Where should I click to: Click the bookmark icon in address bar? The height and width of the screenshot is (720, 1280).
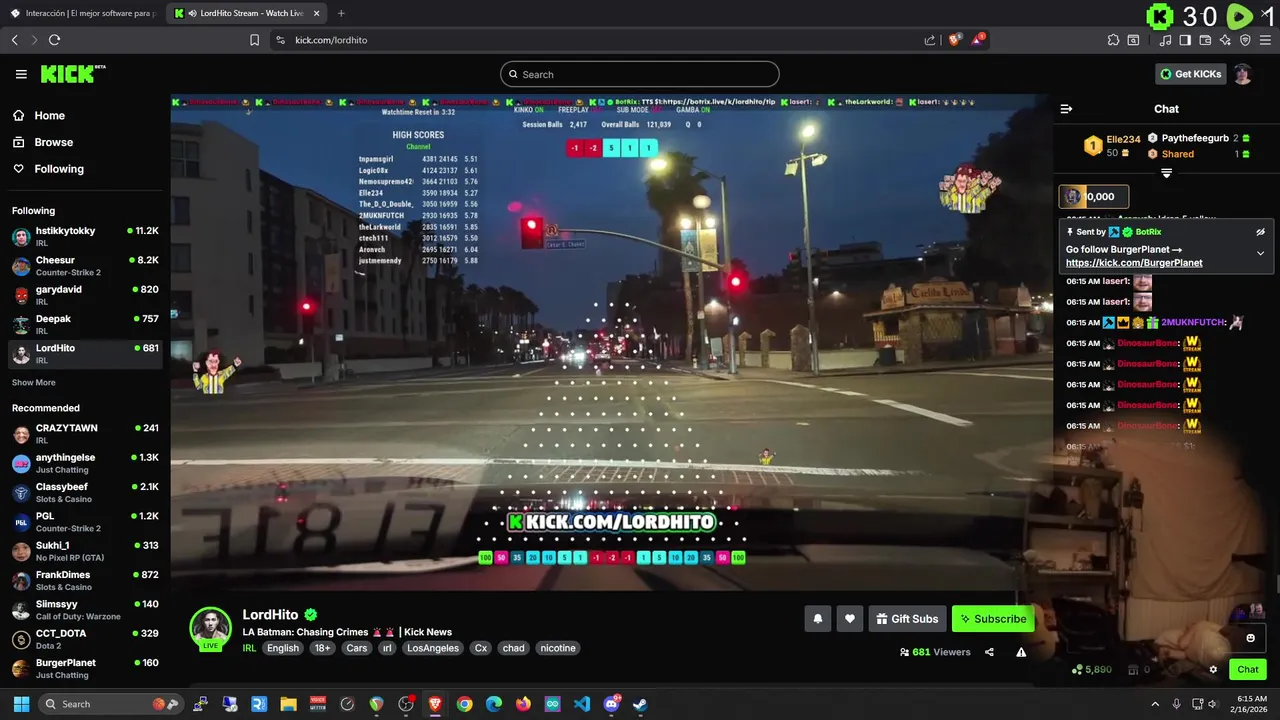pos(254,40)
